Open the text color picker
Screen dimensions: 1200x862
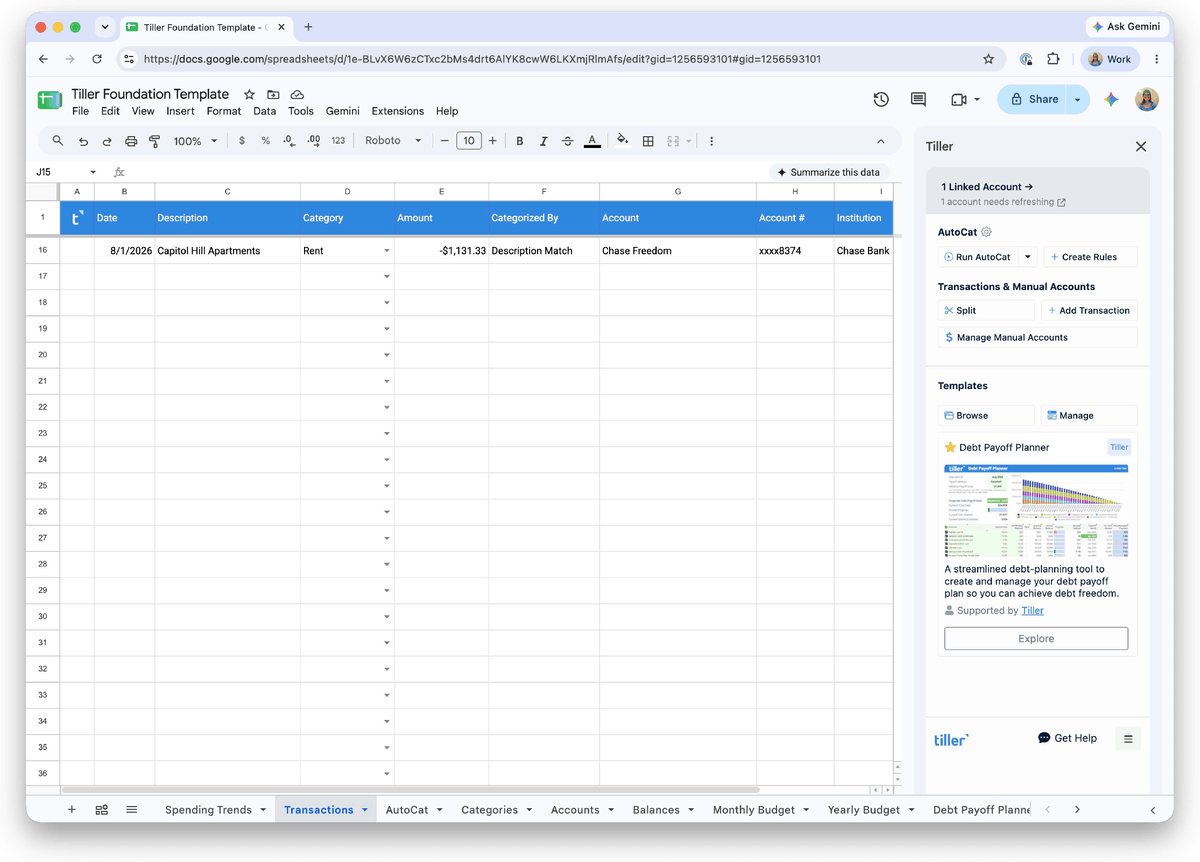(x=592, y=141)
